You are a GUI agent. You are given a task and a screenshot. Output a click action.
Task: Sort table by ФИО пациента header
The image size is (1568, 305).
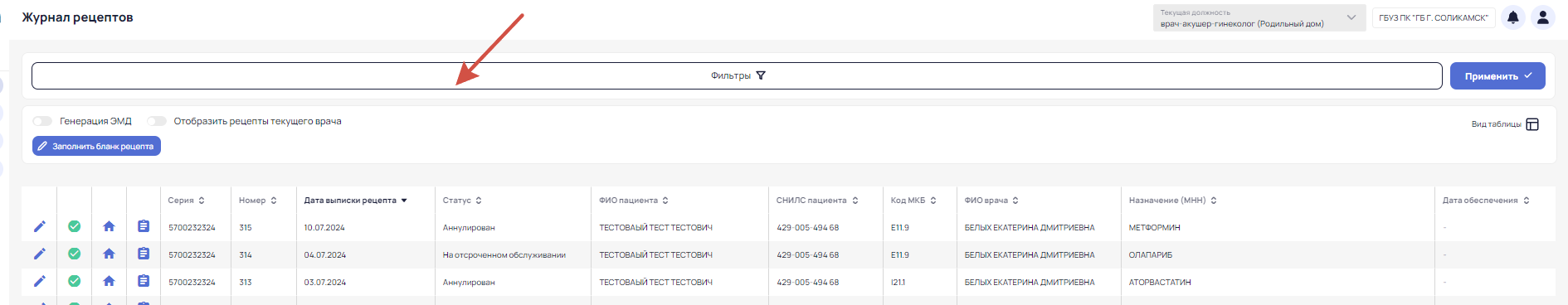pyautogui.click(x=634, y=201)
